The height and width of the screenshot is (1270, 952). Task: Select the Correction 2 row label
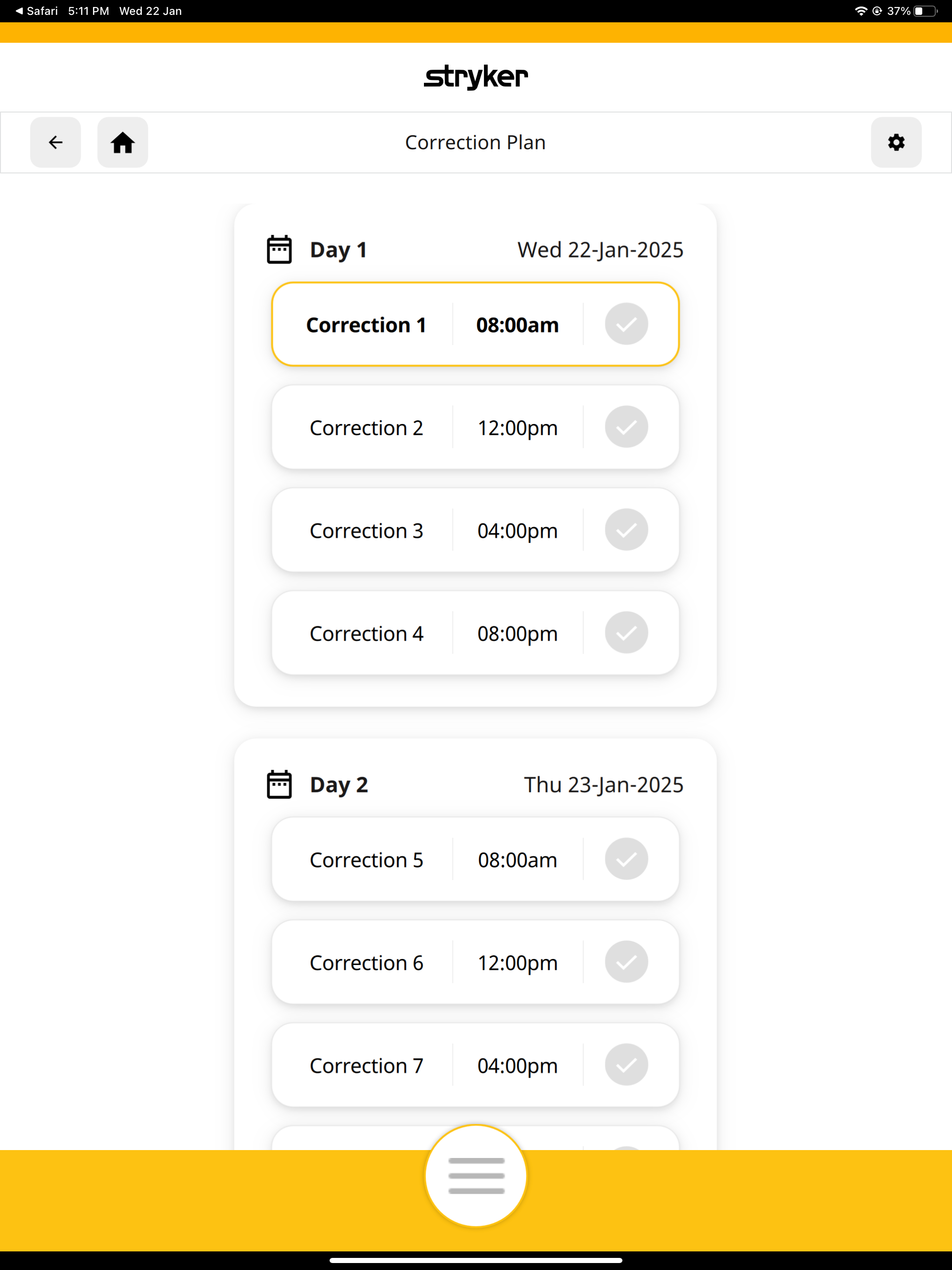pos(366,428)
